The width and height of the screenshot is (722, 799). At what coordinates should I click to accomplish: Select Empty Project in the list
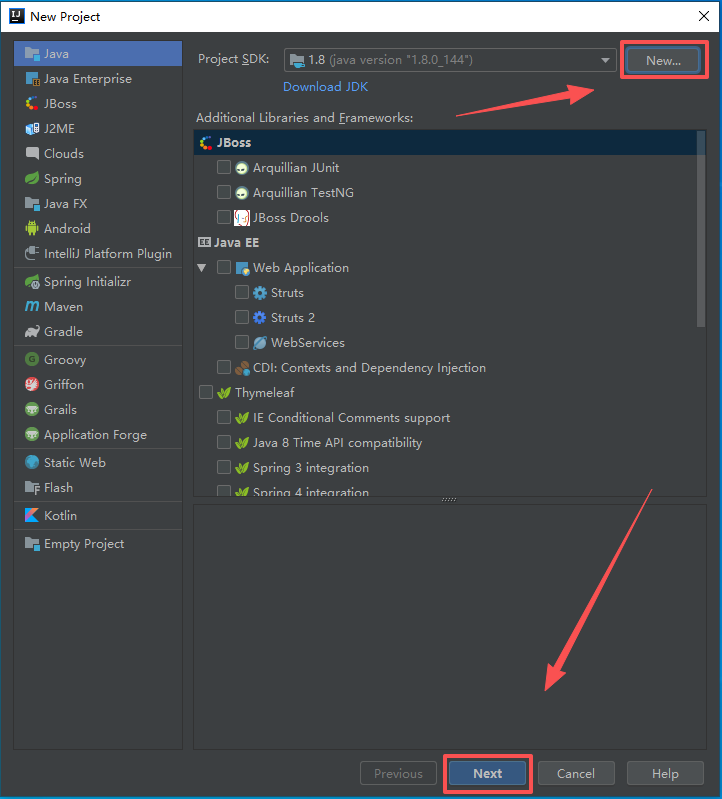98,544
